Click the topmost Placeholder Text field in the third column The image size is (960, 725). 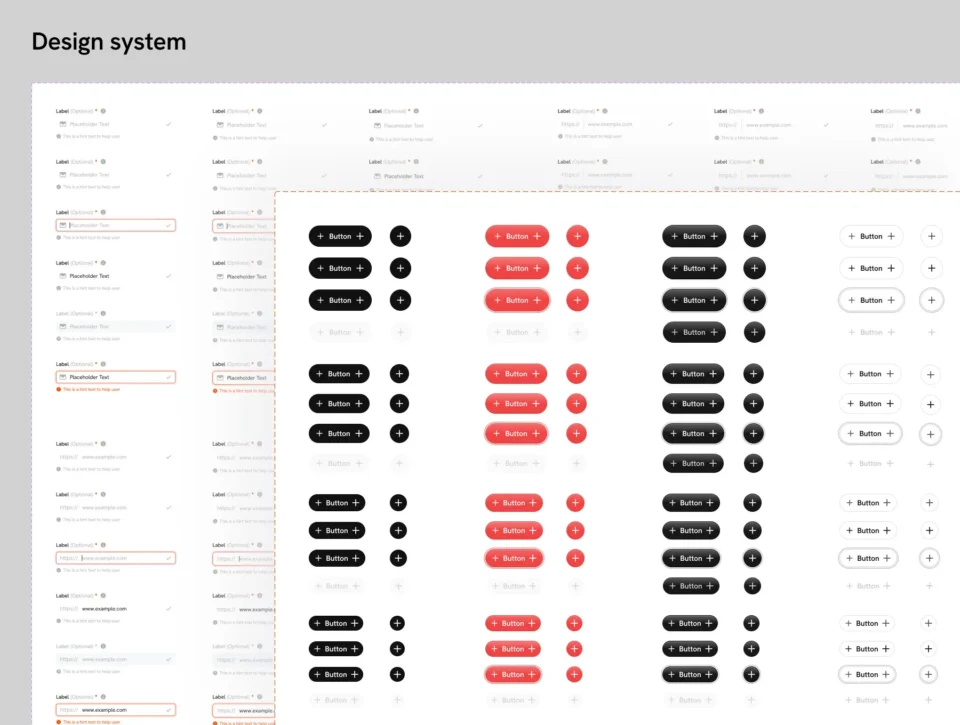429,126
